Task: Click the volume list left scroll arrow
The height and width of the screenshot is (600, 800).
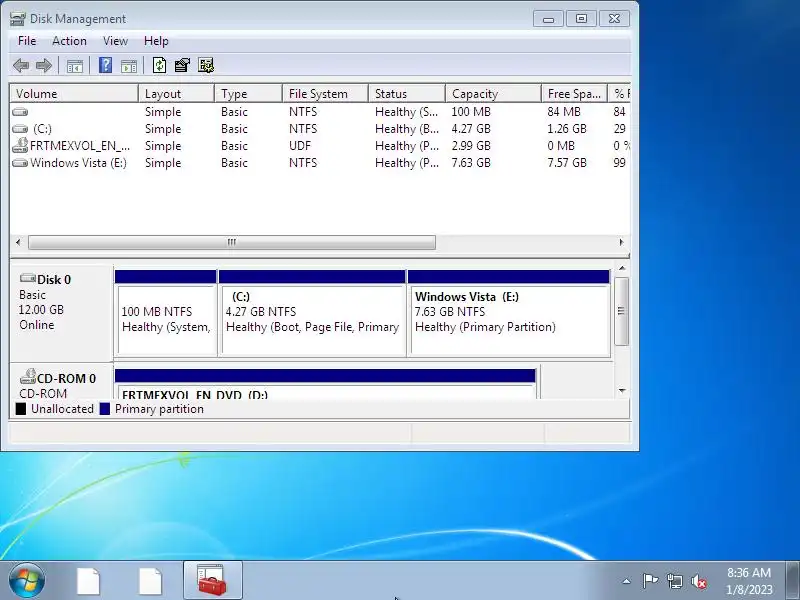Action: (18, 242)
